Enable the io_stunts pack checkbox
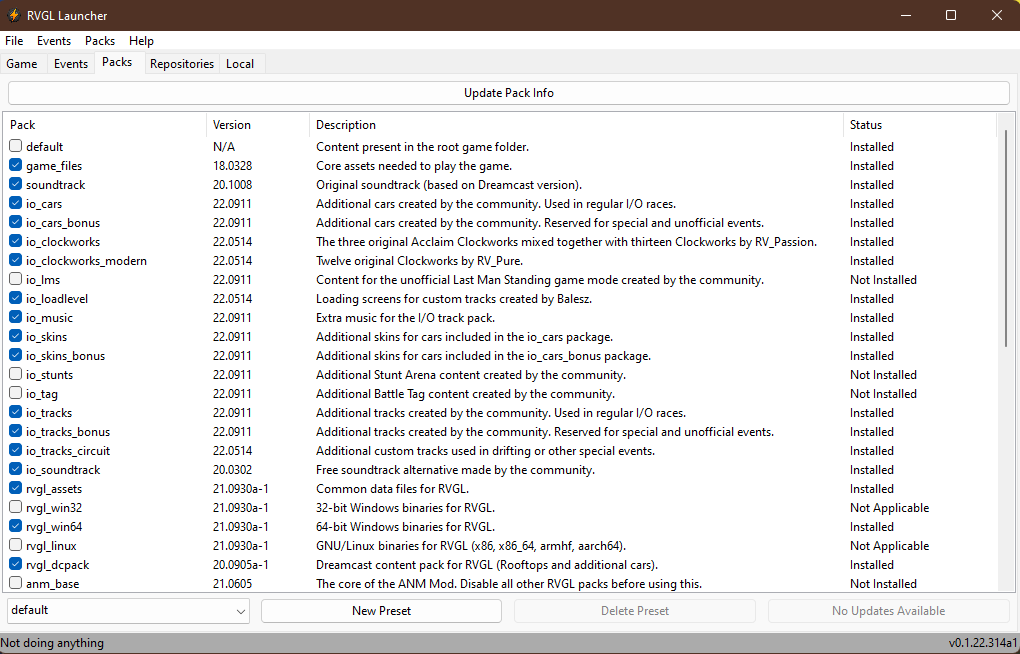Image resolution: width=1020 pixels, height=654 pixels. click(15, 374)
